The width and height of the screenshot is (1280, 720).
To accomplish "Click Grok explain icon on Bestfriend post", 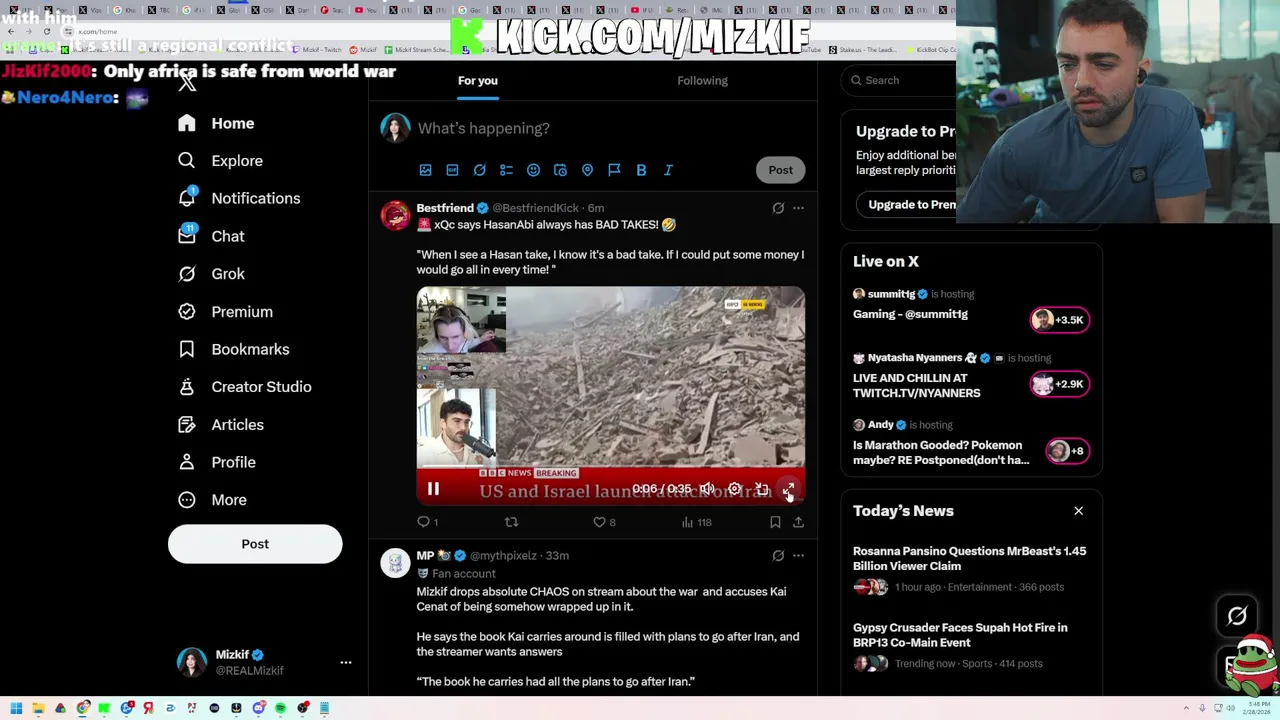I will (x=778, y=208).
